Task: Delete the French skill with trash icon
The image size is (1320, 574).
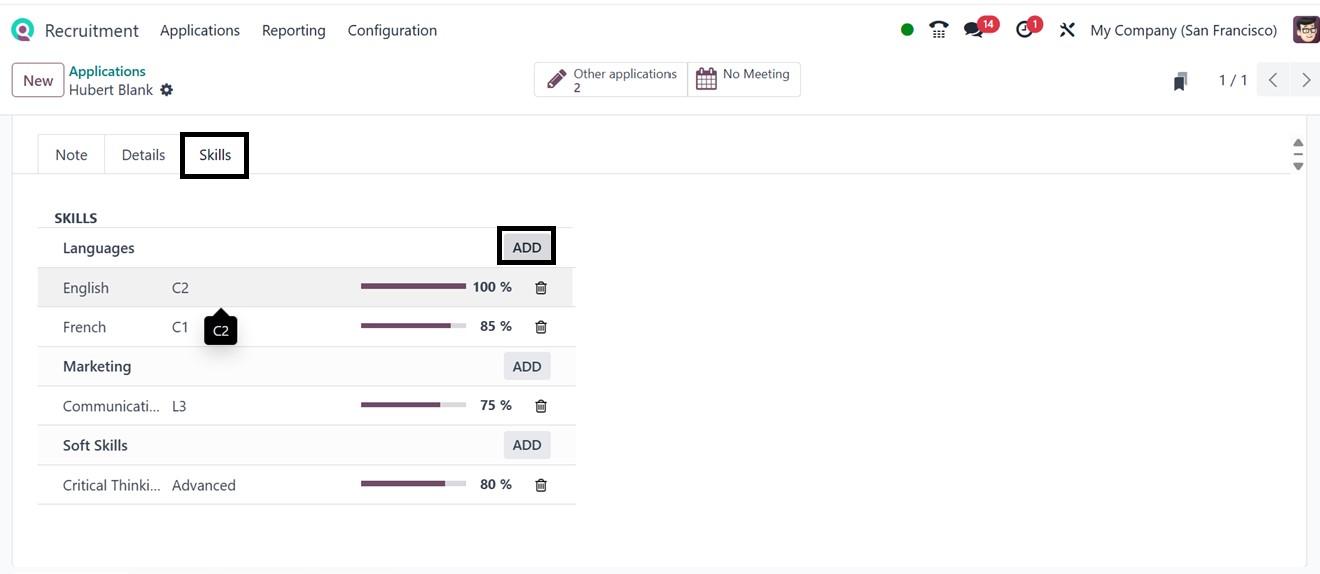Action: (x=541, y=327)
